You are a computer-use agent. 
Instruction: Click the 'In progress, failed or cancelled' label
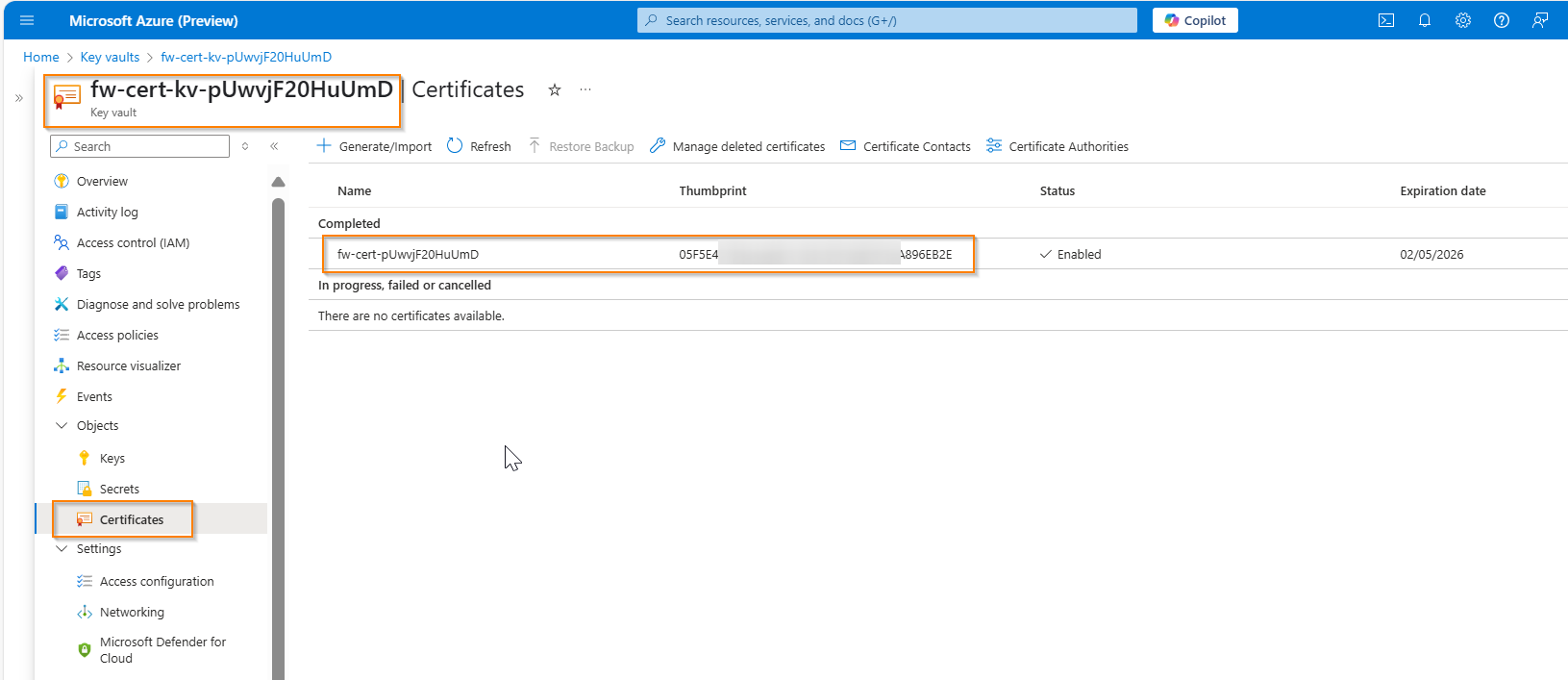(405, 285)
